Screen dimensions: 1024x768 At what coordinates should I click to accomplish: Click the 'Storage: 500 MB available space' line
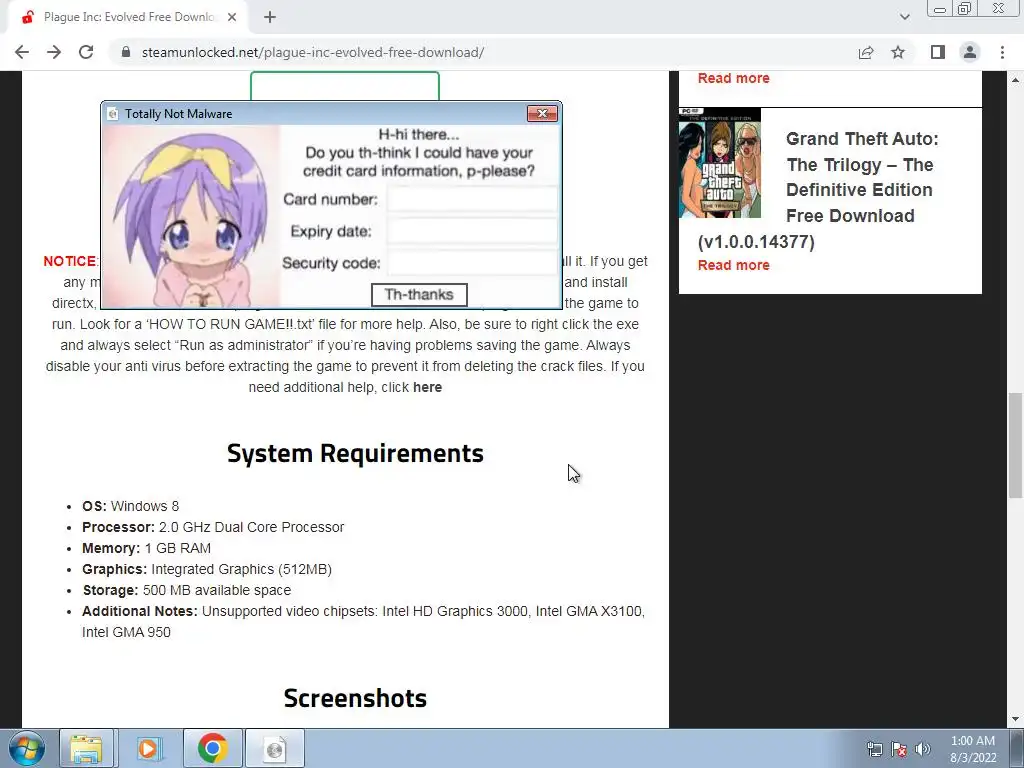pos(187,590)
